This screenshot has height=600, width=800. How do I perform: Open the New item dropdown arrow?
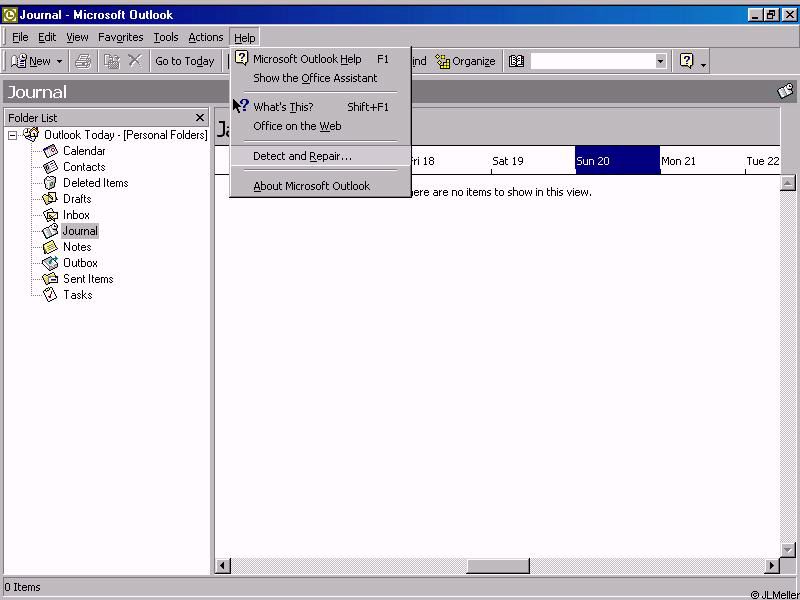click(59, 61)
